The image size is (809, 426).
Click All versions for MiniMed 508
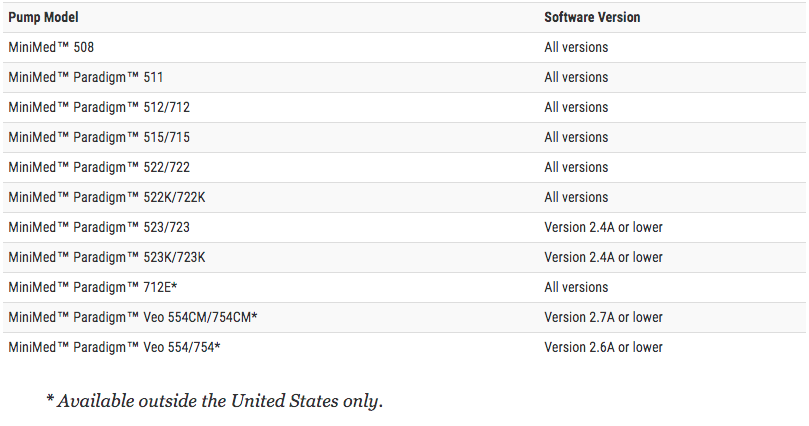tap(576, 47)
